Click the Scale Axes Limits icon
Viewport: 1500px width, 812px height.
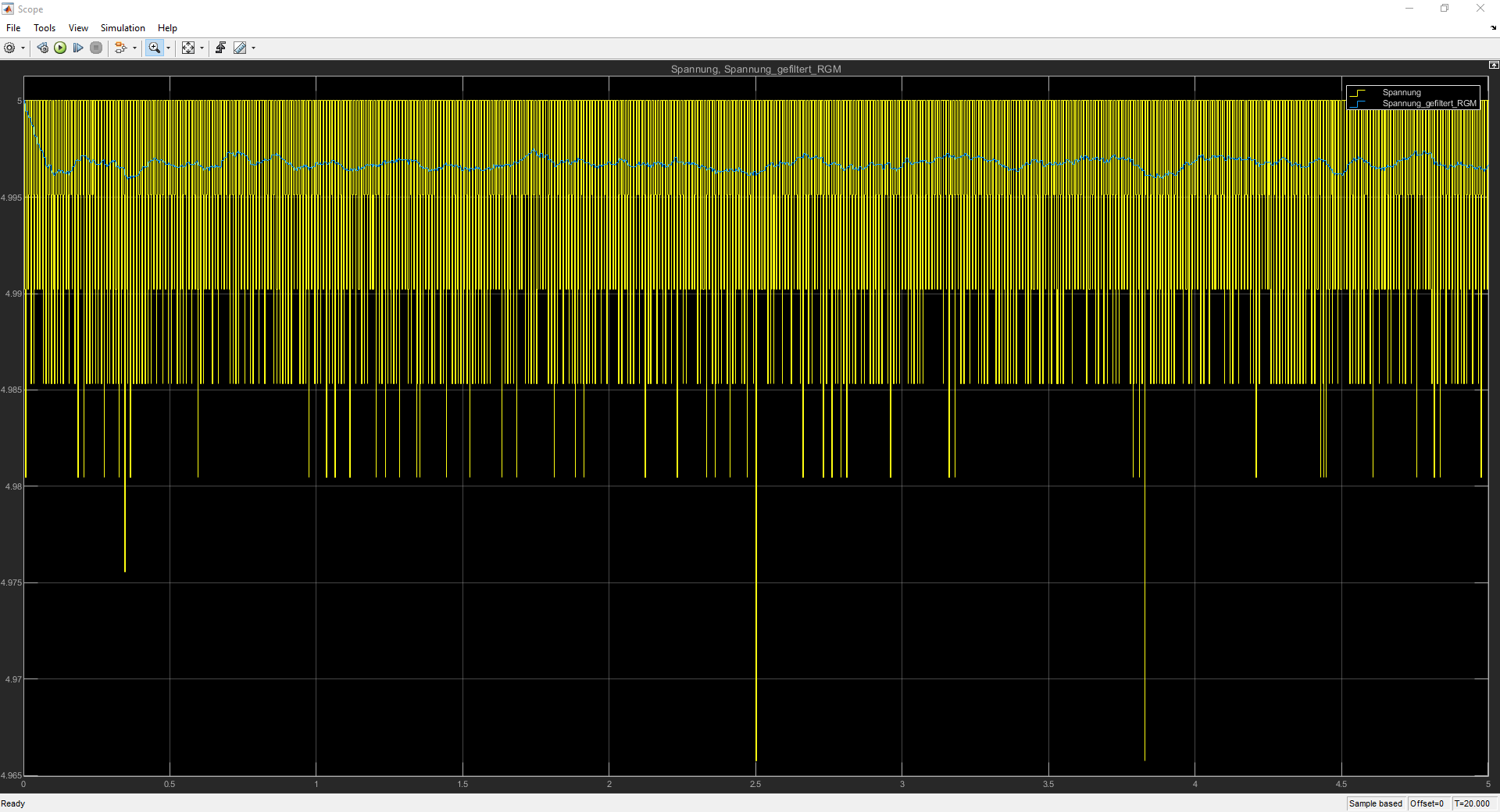[188, 48]
